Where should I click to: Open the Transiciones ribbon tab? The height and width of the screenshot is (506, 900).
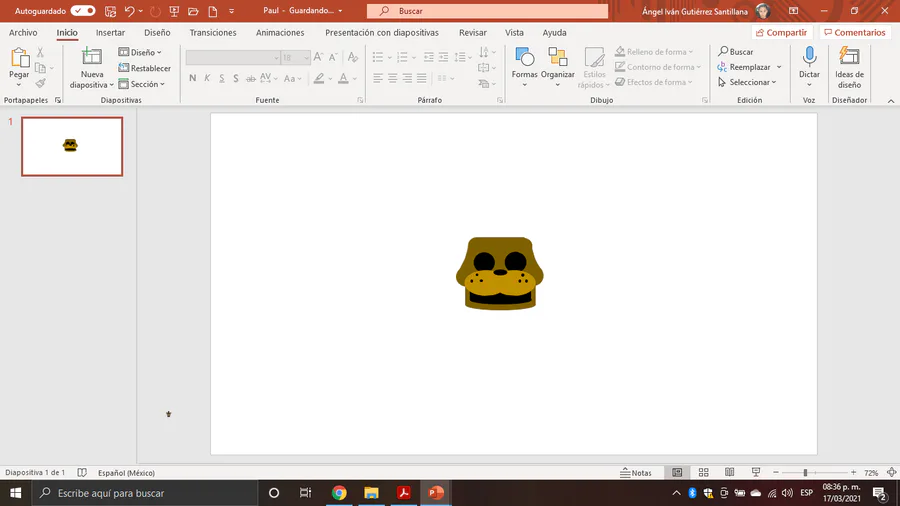tap(212, 33)
